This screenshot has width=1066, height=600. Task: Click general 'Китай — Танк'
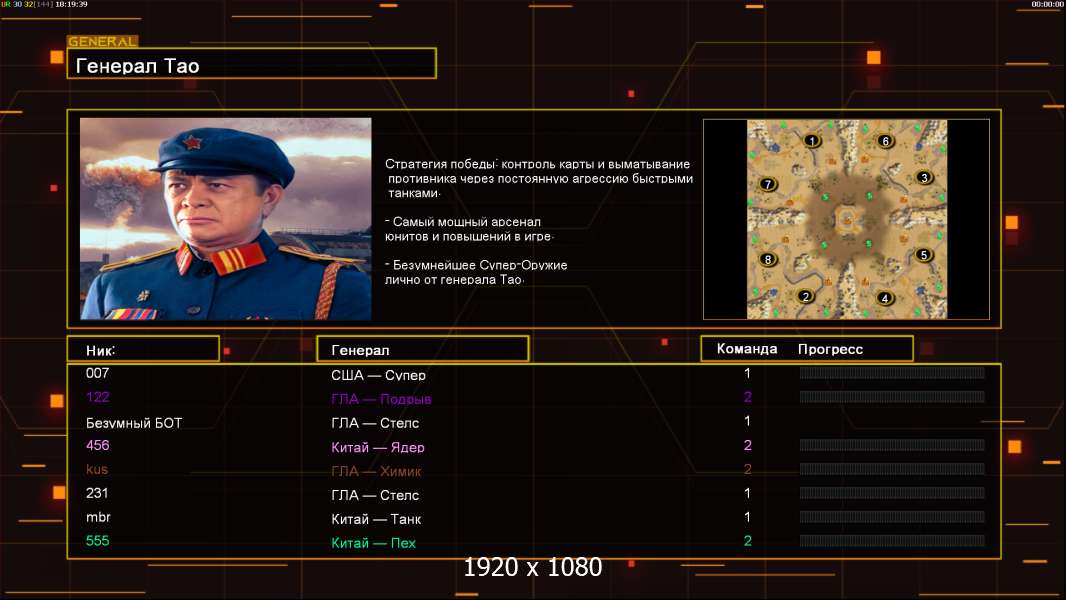(376, 519)
